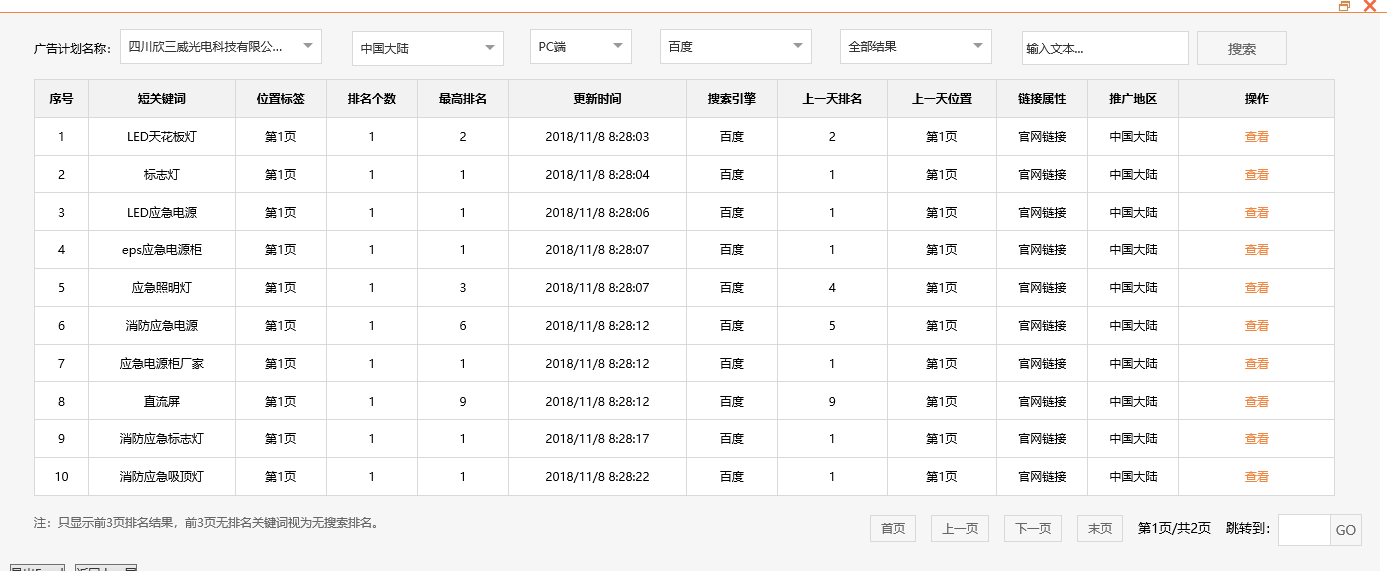Open the ad plan name dropdown 四川欣三威光电科技有限公...
This screenshot has width=1387, height=571.
tap(221, 46)
